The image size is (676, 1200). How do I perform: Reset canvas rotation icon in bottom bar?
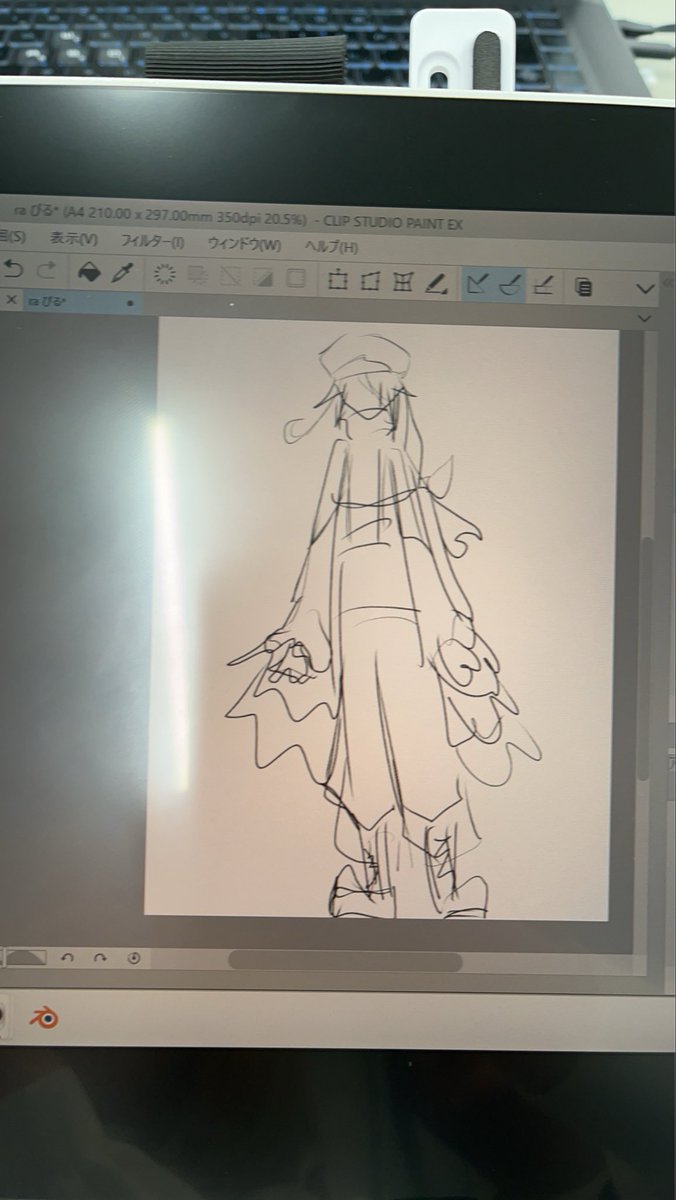click(134, 958)
